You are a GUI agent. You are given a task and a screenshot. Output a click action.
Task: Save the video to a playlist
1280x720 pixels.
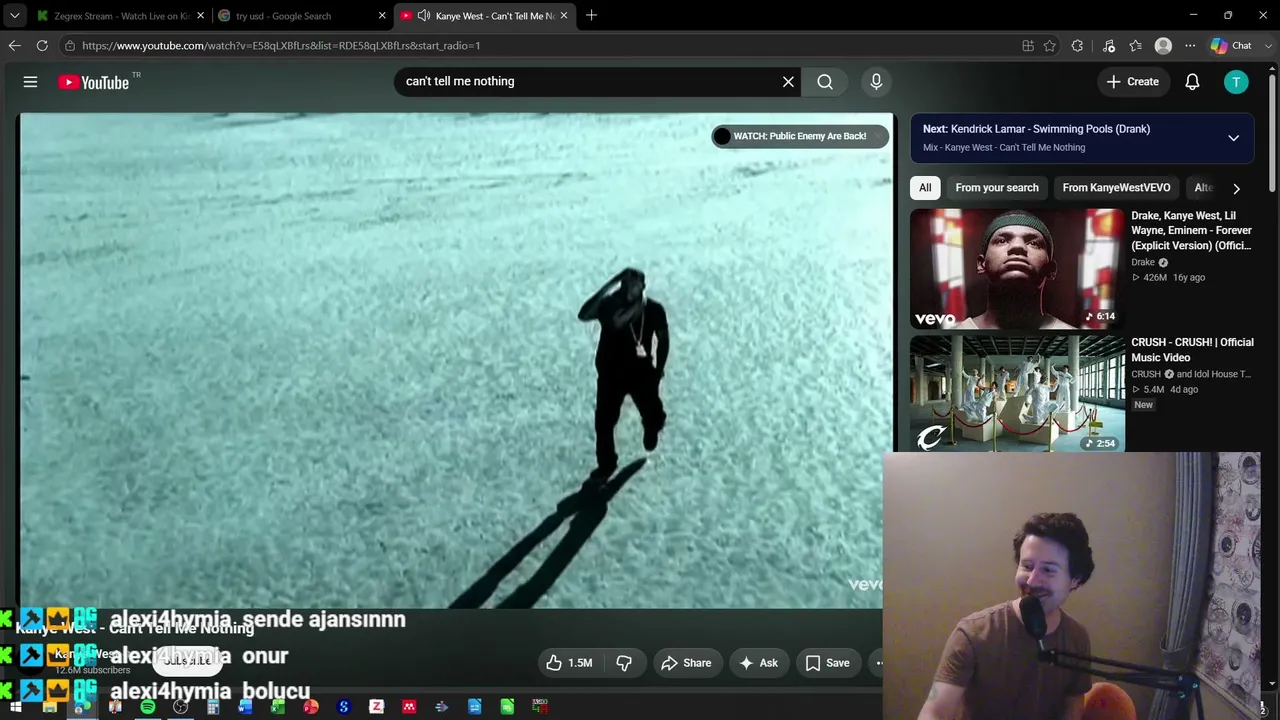[828, 663]
